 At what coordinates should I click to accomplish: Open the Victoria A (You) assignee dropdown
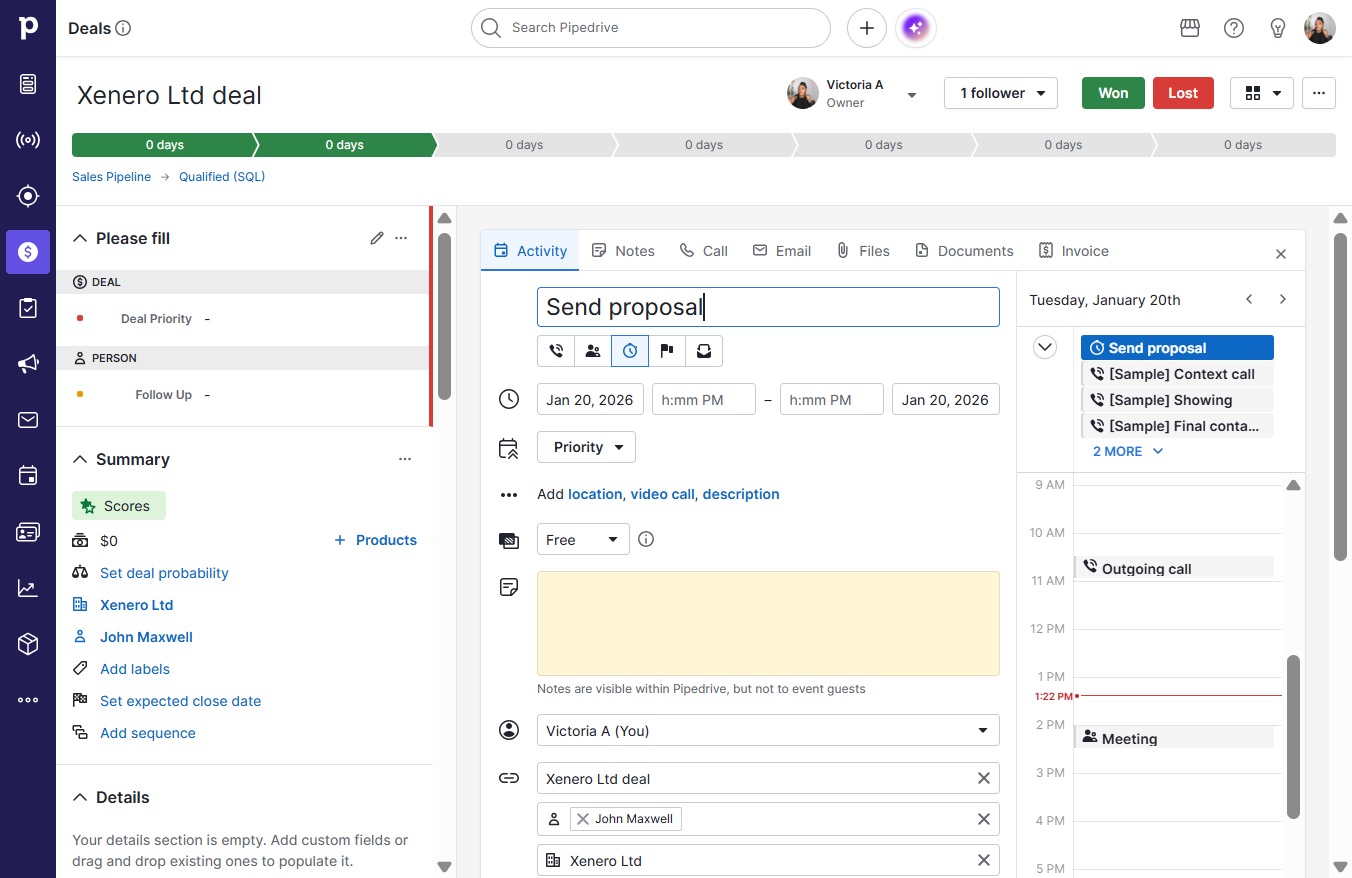click(768, 731)
